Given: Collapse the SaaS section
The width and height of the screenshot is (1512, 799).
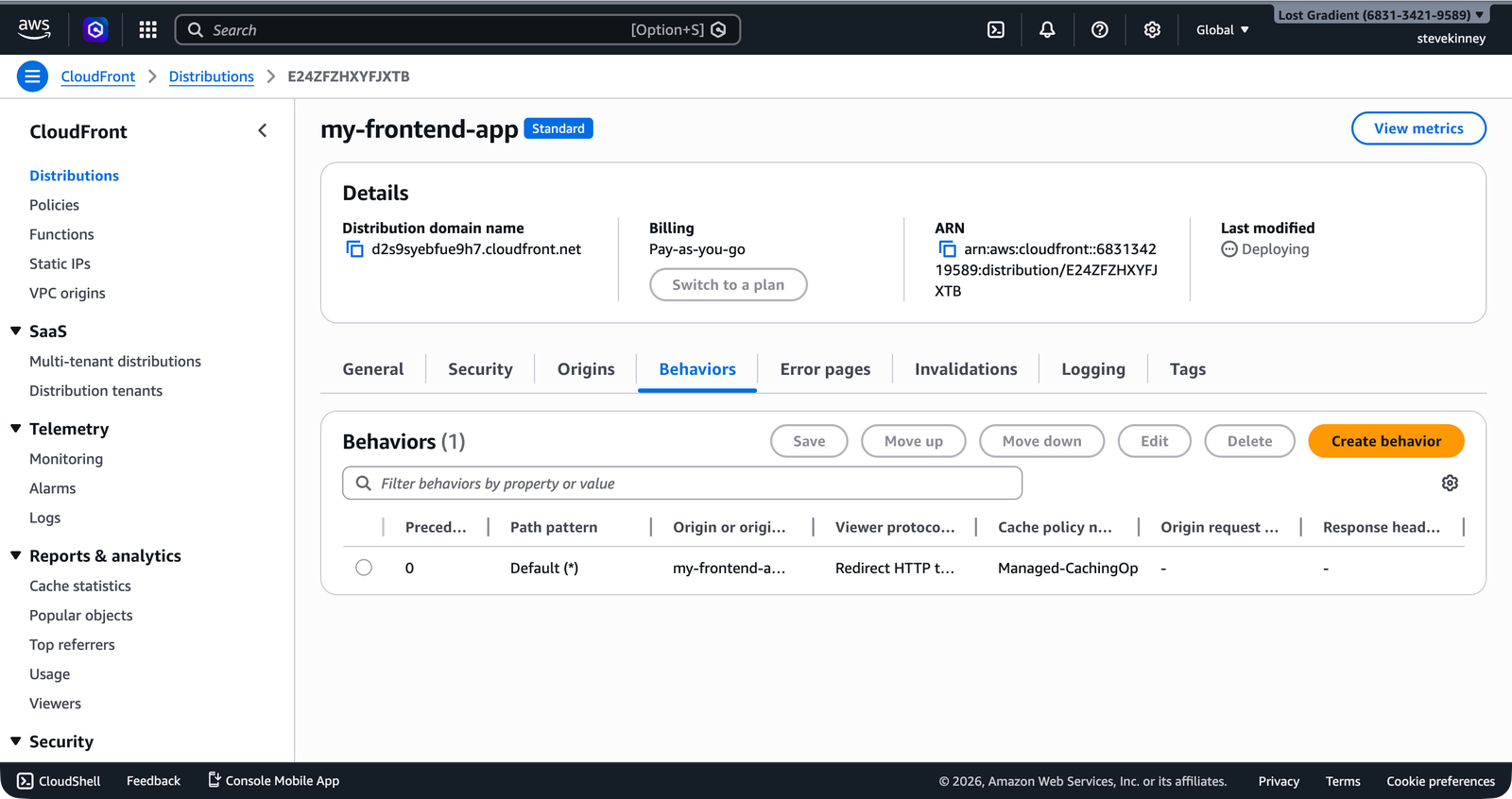Looking at the screenshot, I should [x=16, y=331].
